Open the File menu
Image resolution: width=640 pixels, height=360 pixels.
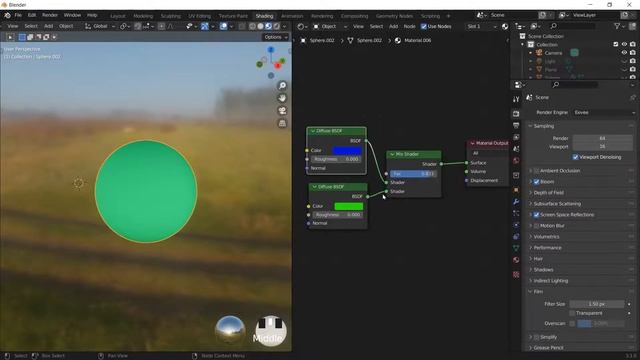click(18, 15)
